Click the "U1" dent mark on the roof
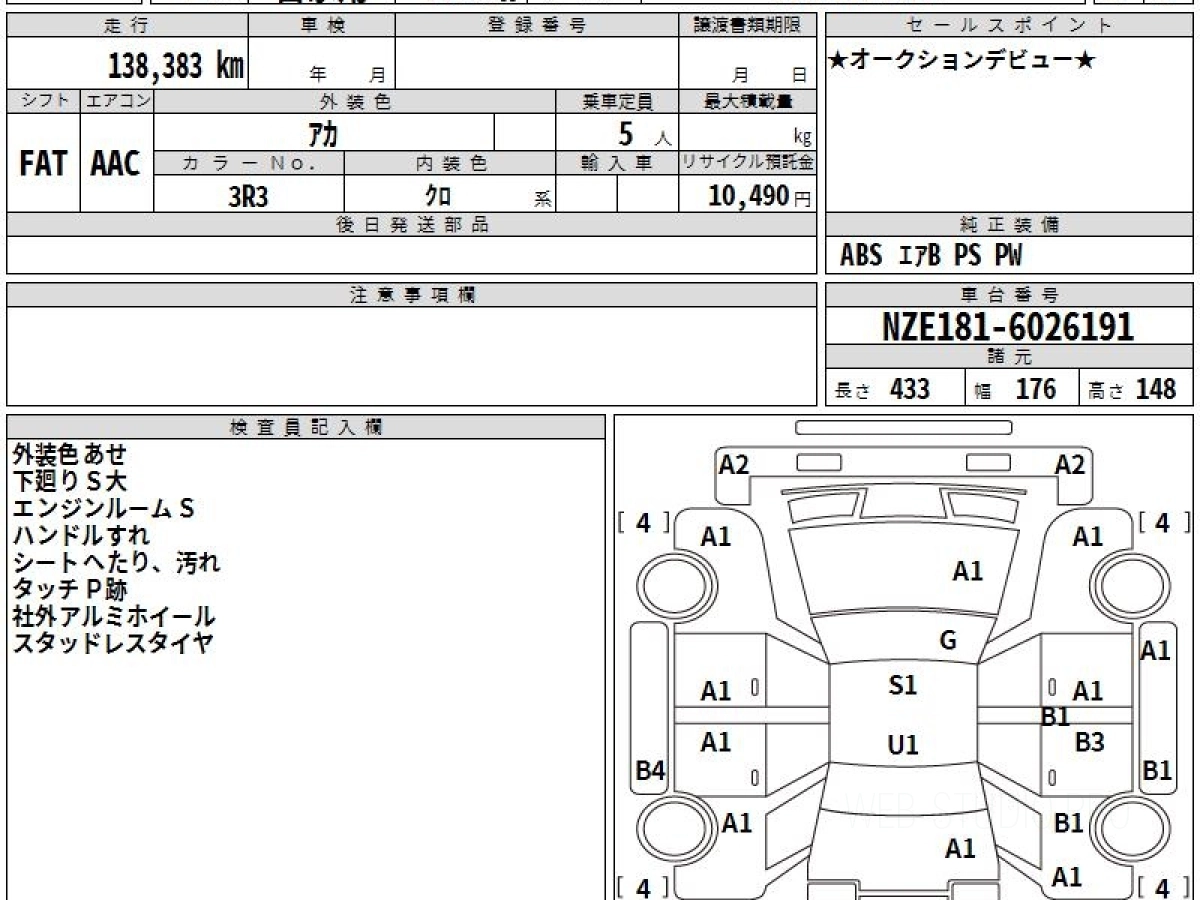The height and width of the screenshot is (900, 1200). (903, 746)
